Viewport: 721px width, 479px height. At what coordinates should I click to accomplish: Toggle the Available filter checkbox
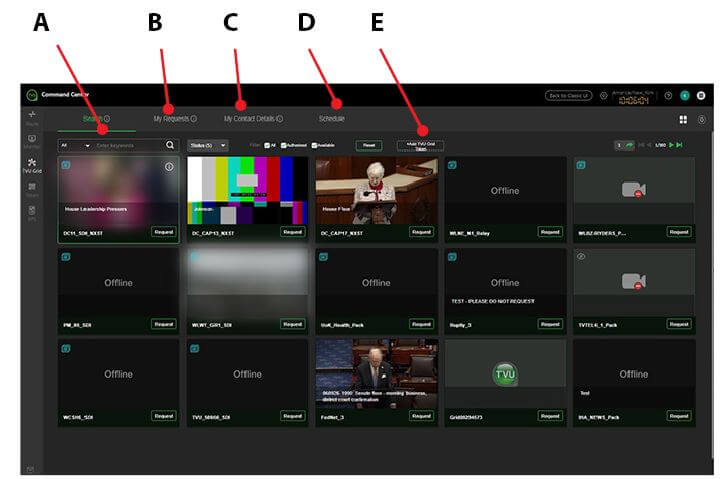[315, 145]
